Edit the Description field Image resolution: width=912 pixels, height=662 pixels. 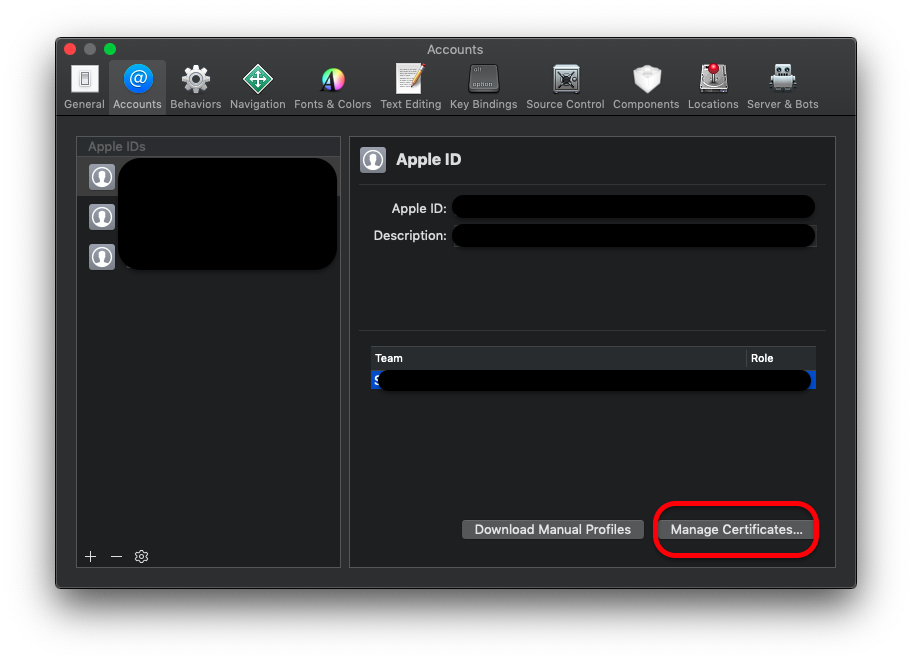click(635, 236)
